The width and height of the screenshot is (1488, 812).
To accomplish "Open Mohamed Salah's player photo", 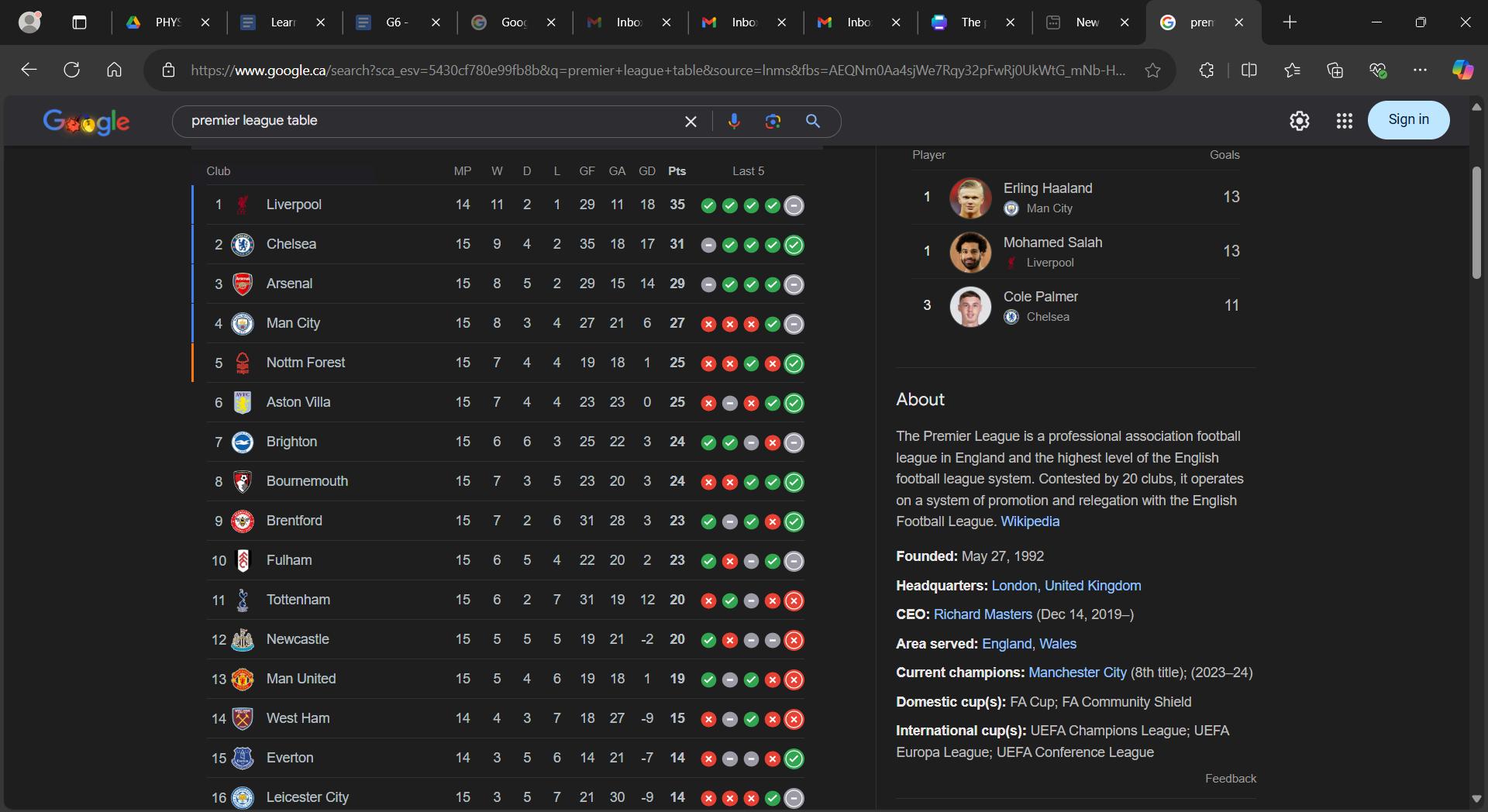I will pyautogui.click(x=970, y=252).
